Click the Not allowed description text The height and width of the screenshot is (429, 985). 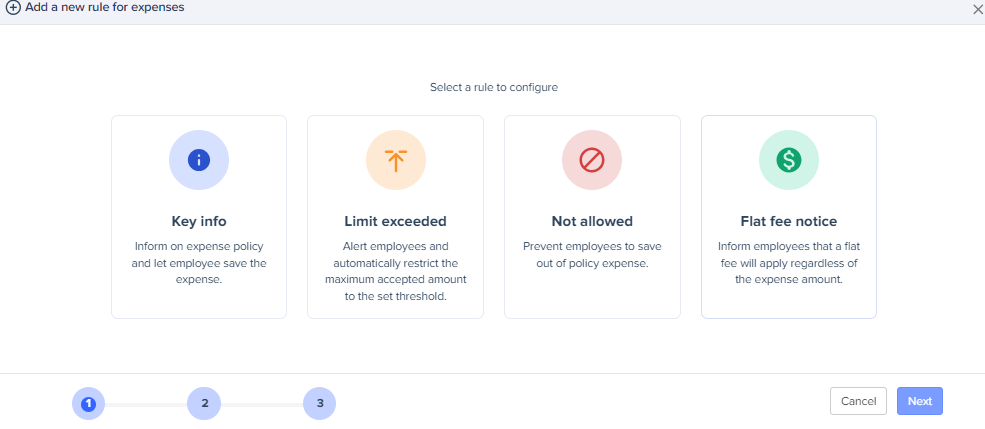(x=592, y=254)
